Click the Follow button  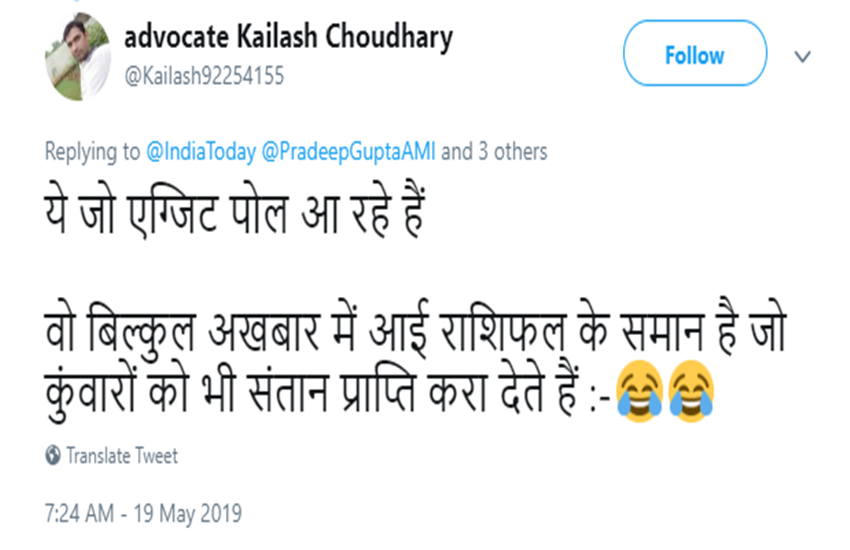[694, 54]
